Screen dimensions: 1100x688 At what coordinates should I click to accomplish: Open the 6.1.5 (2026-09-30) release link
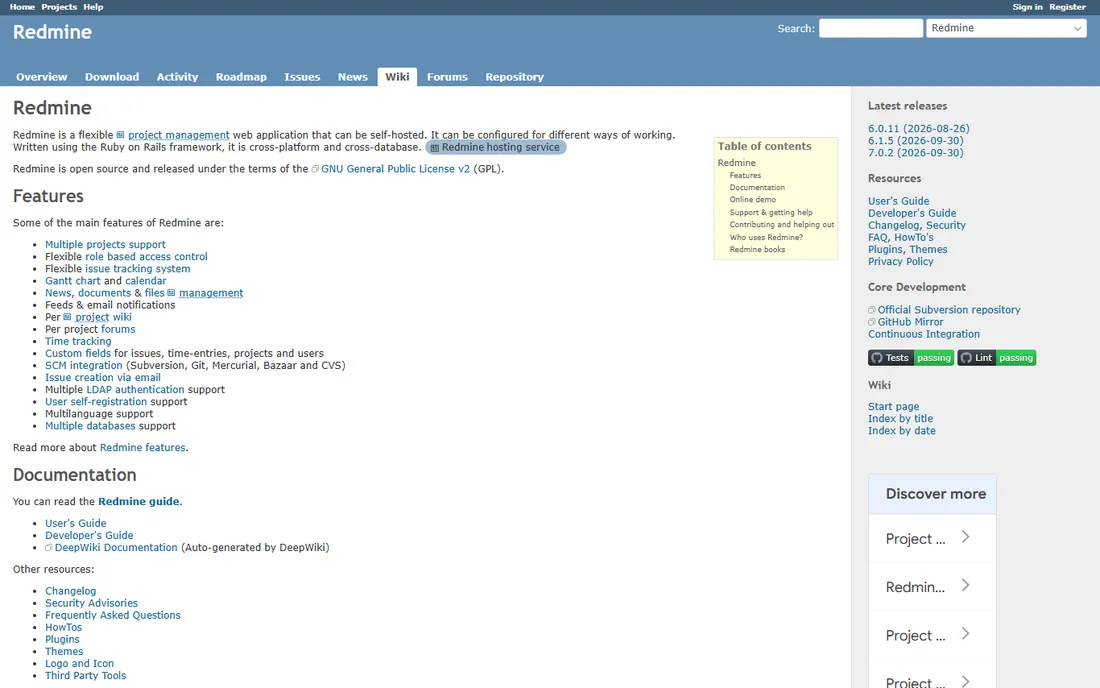915,141
